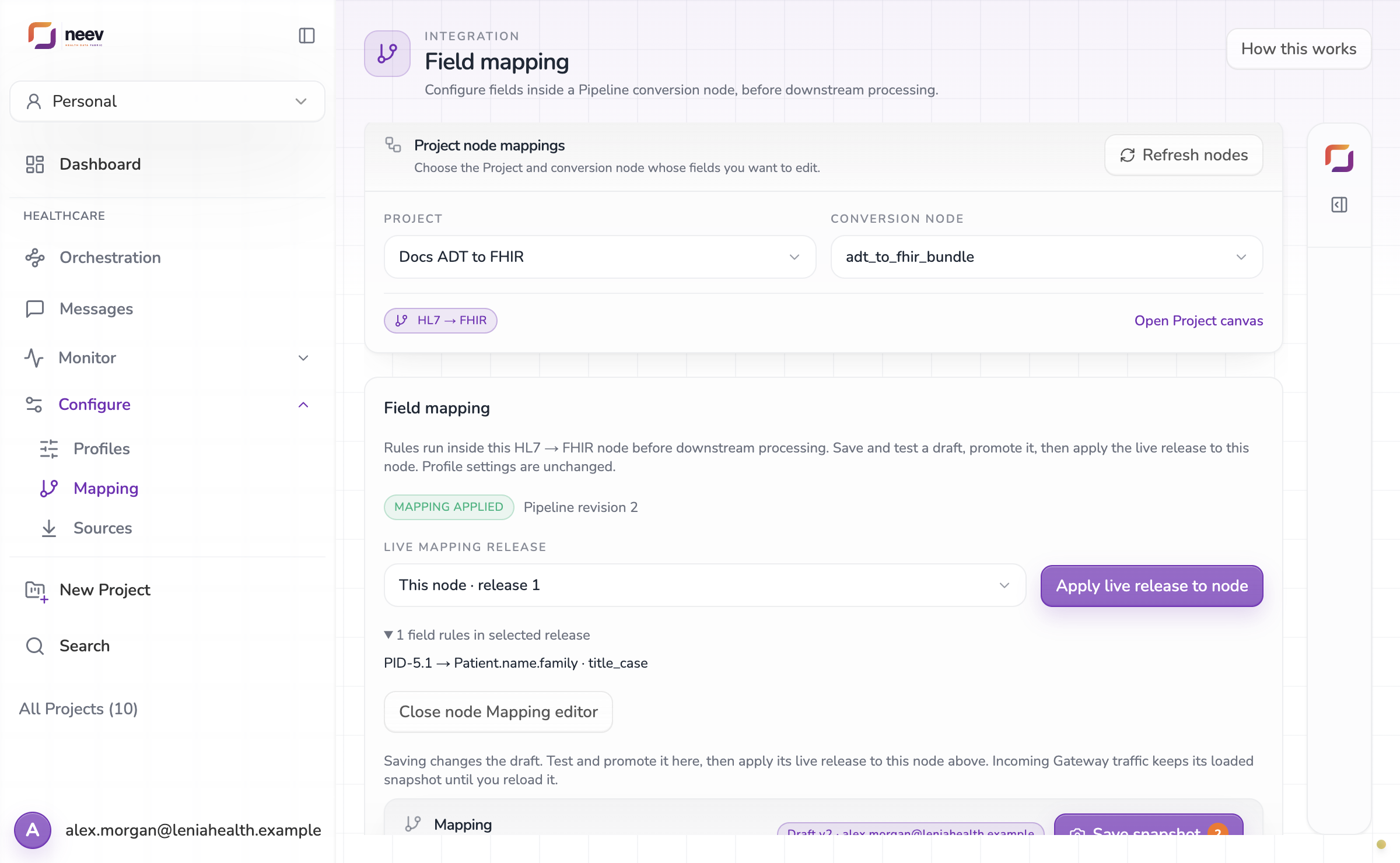Collapse the Configure menu chevron
This screenshot has width=1400, height=863.
[x=303, y=405]
